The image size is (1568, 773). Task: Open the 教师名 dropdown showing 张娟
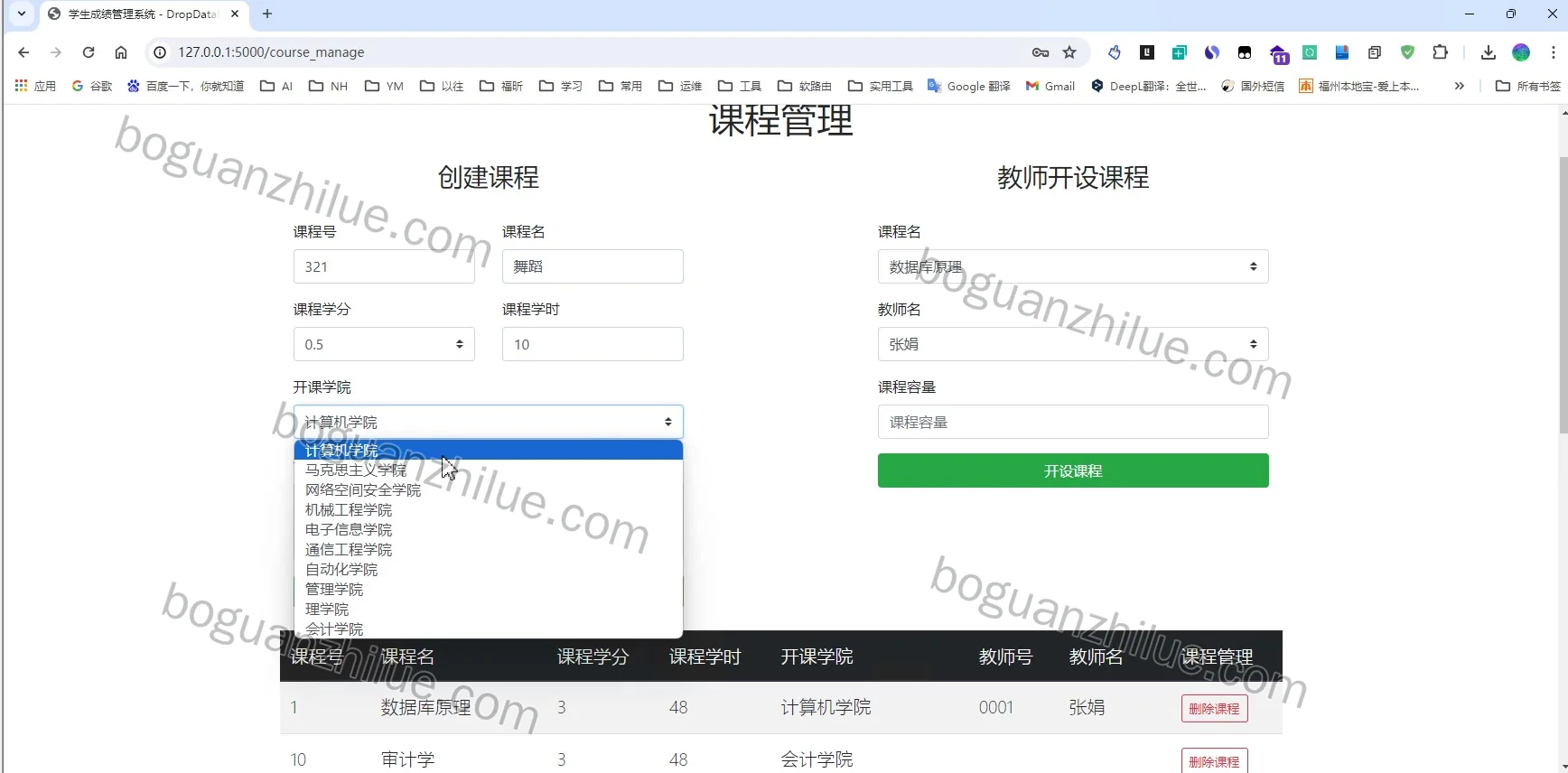1073,344
